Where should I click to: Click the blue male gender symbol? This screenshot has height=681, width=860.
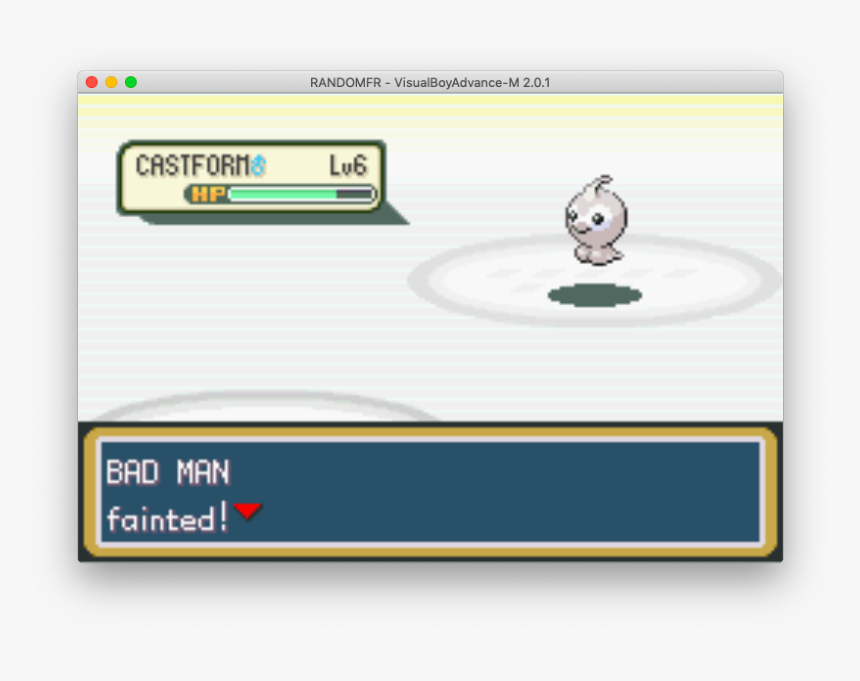[259, 166]
